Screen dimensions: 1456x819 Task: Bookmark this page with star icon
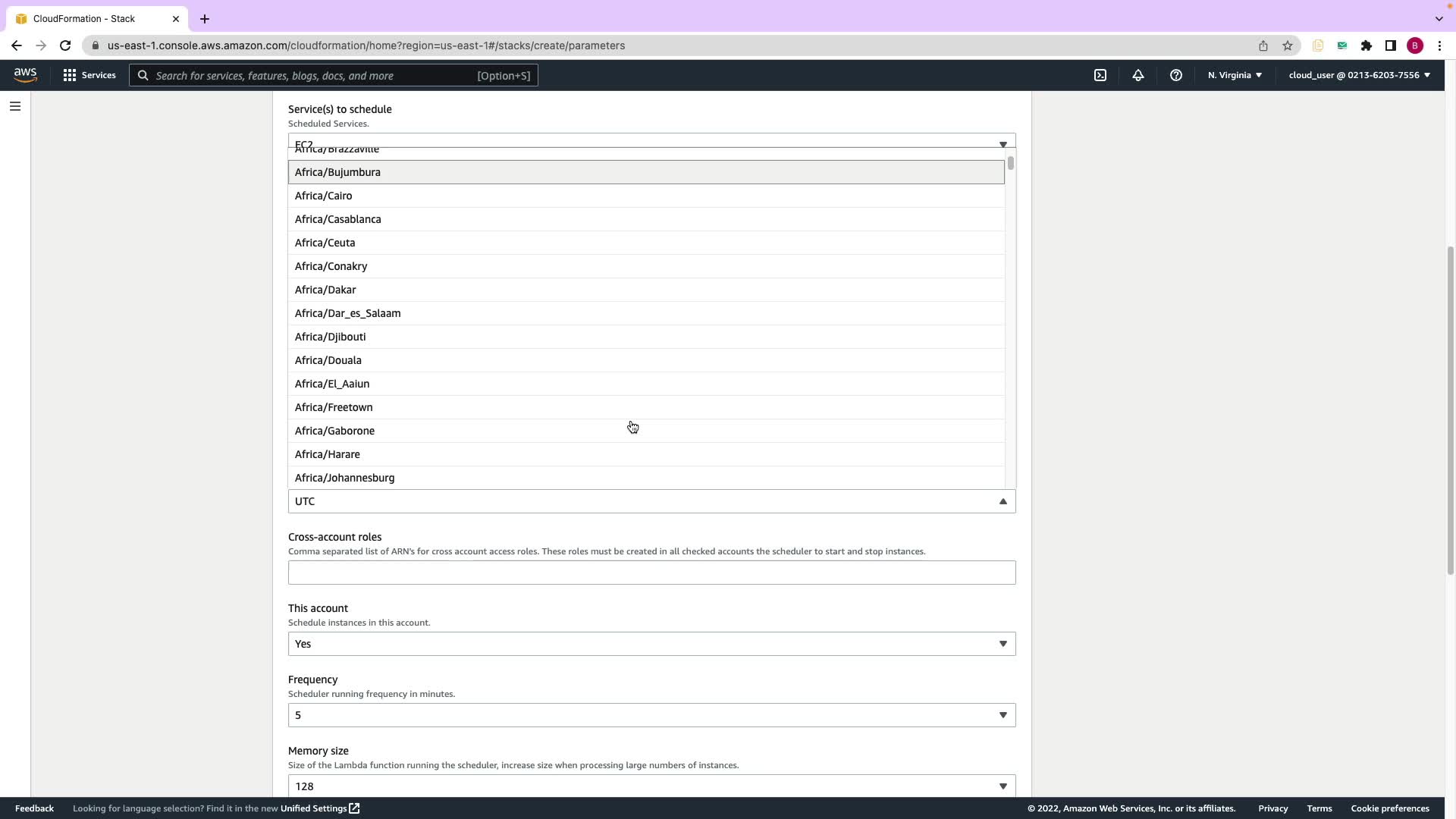1287,45
